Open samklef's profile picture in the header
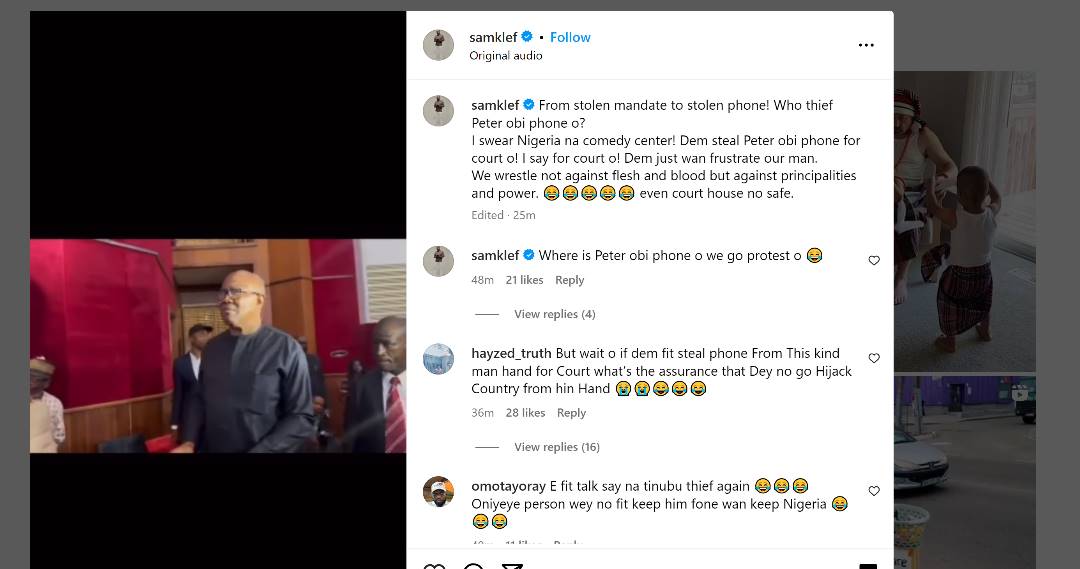 438,45
